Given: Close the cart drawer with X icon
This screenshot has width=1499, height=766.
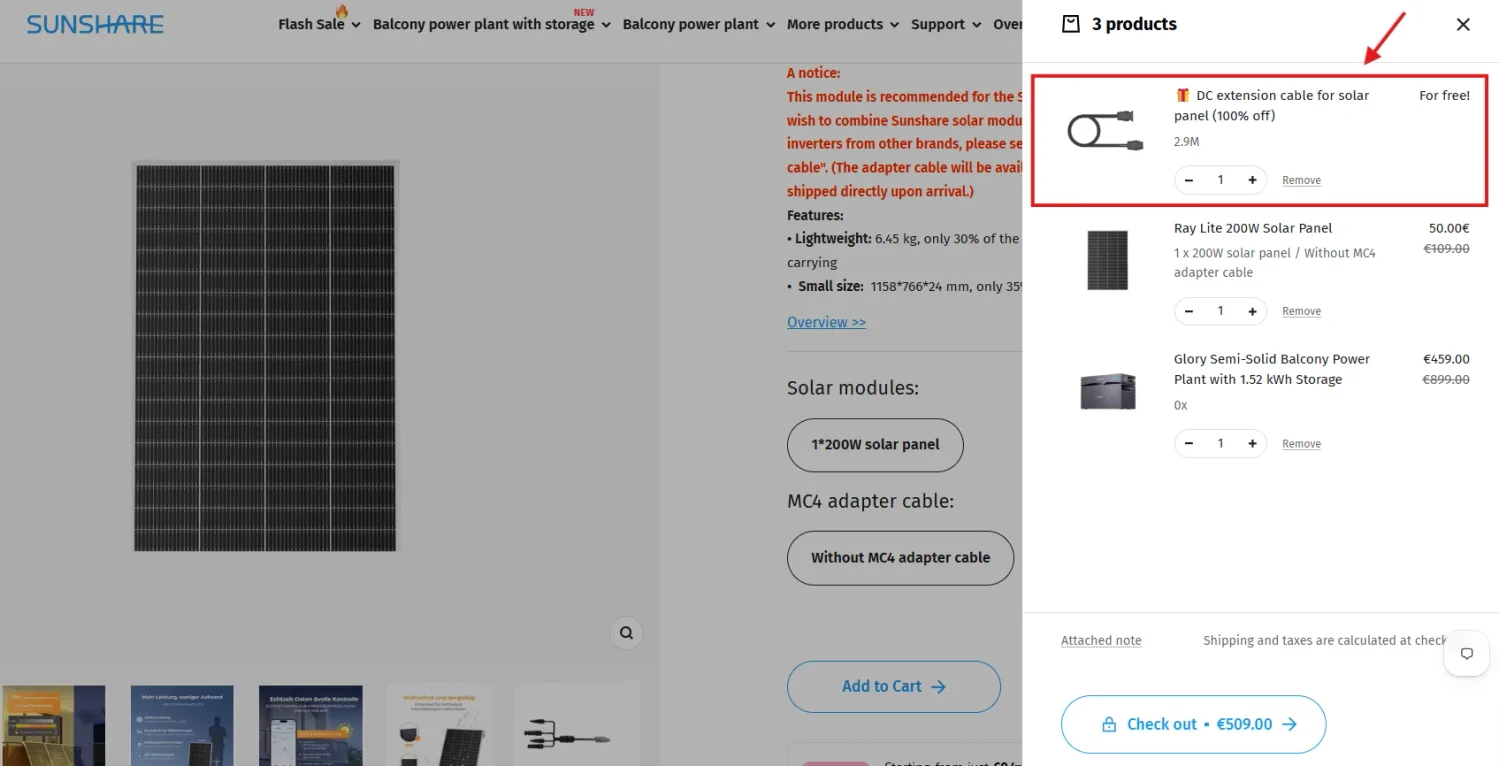Looking at the screenshot, I should 1463,24.
